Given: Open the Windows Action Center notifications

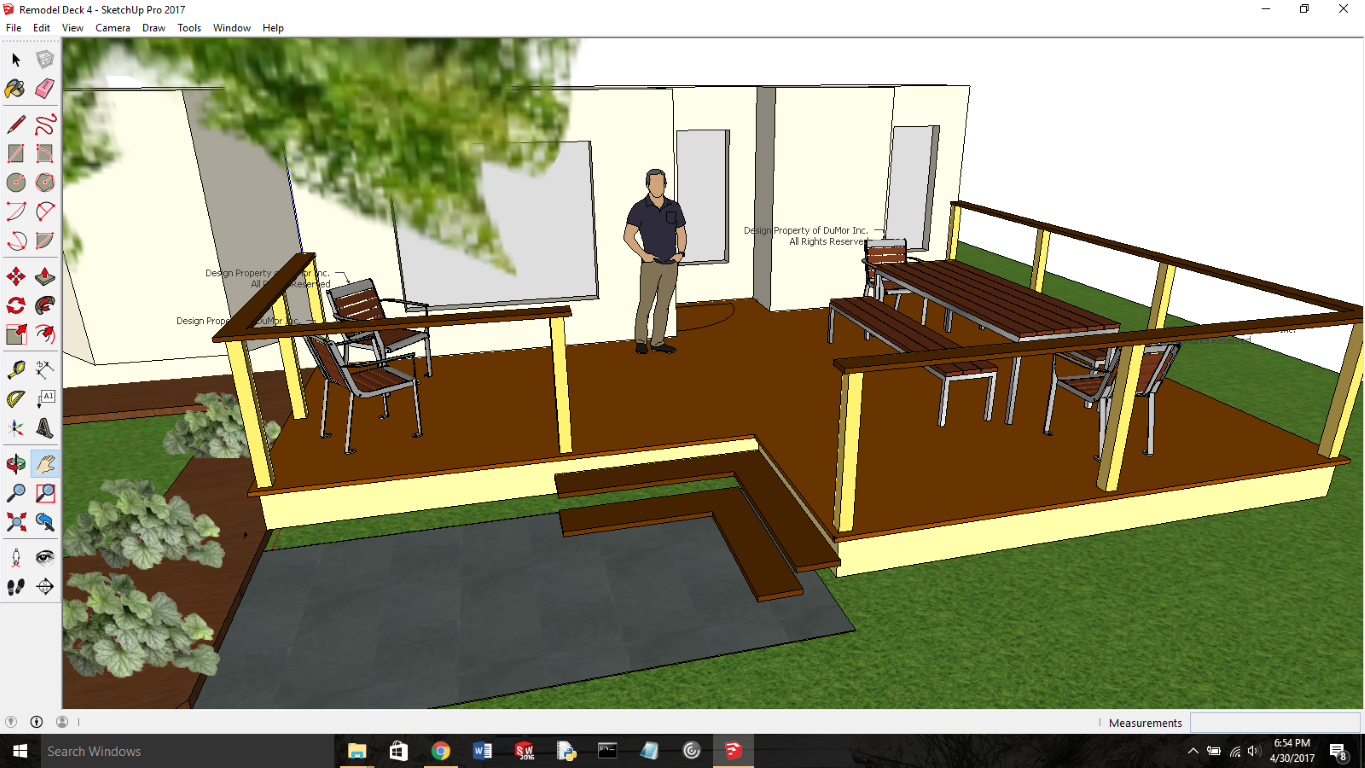Looking at the screenshot, I should (1338, 751).
